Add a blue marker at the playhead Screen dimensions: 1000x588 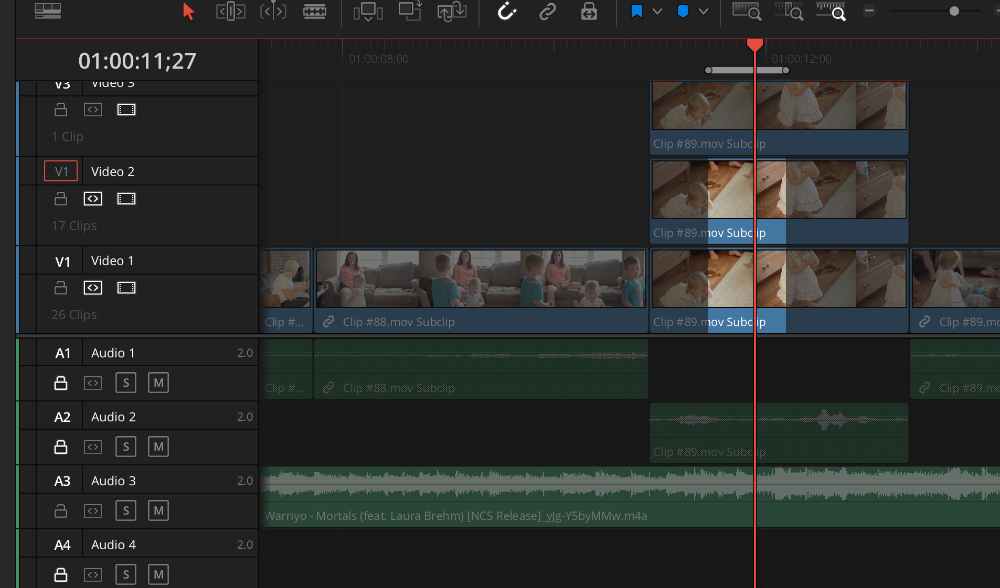(x=683, y=11)
